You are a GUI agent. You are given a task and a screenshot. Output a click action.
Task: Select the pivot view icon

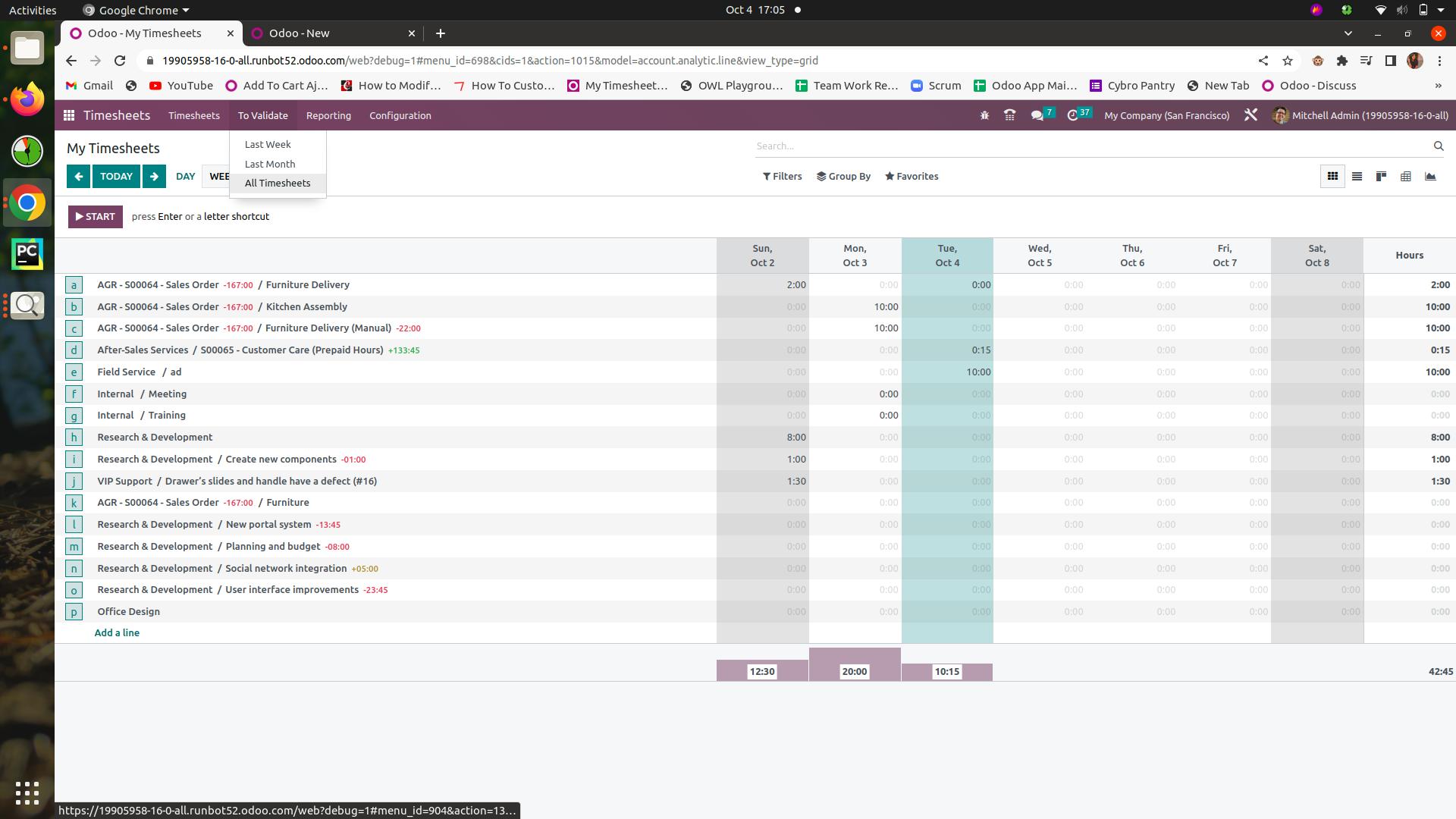pos(1406,176)
